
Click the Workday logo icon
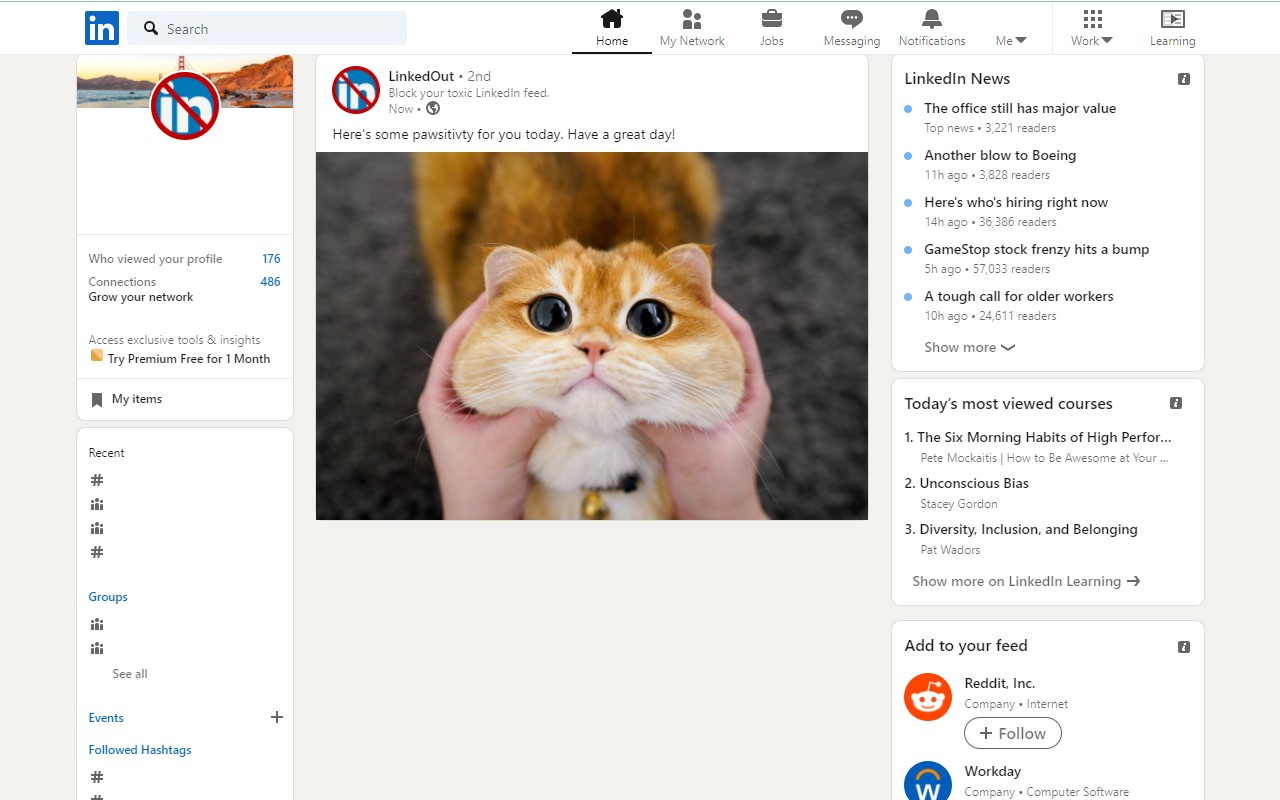[x=928, y=781]
